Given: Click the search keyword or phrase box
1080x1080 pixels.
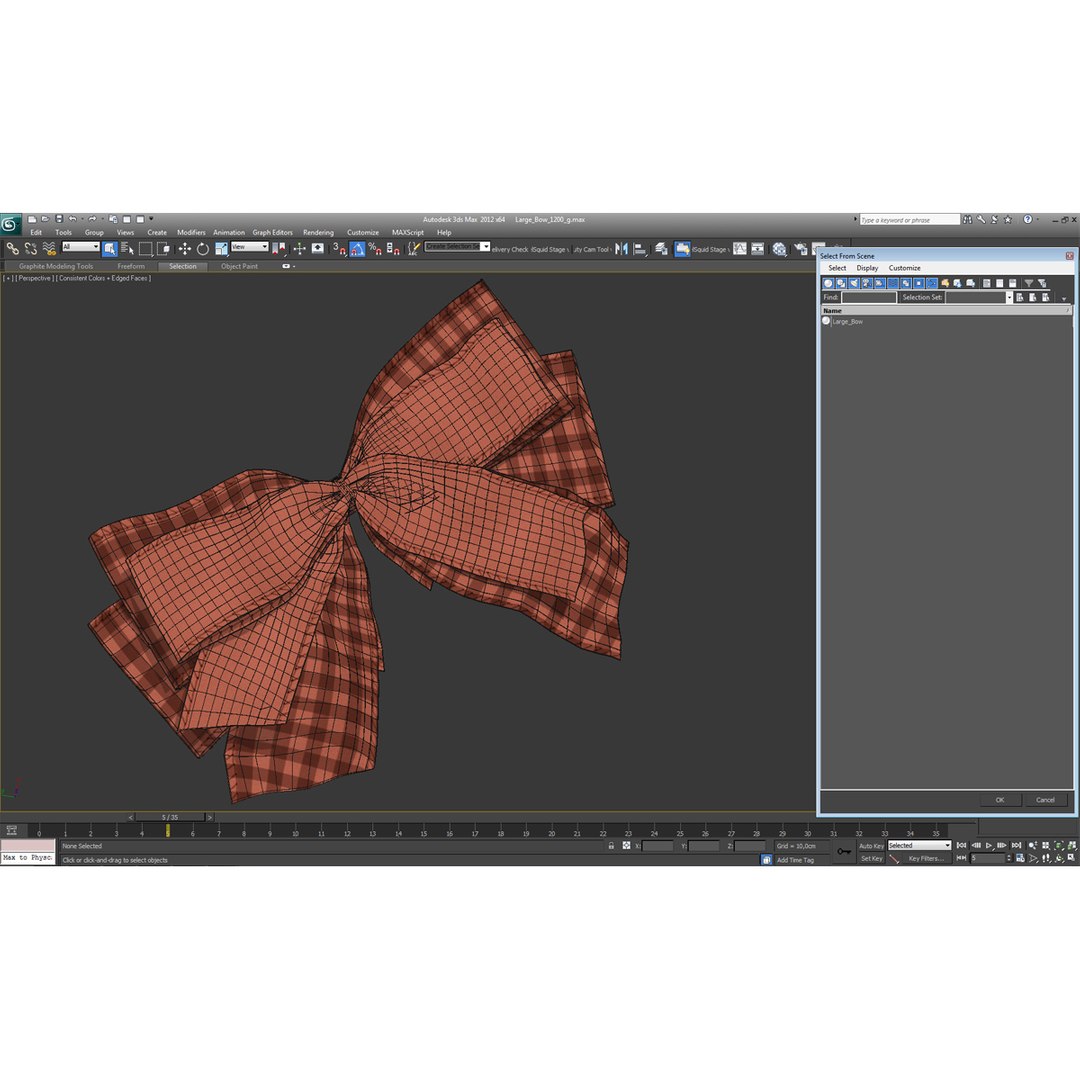Looking at the screenshot, I should click(x=909, y=220).
